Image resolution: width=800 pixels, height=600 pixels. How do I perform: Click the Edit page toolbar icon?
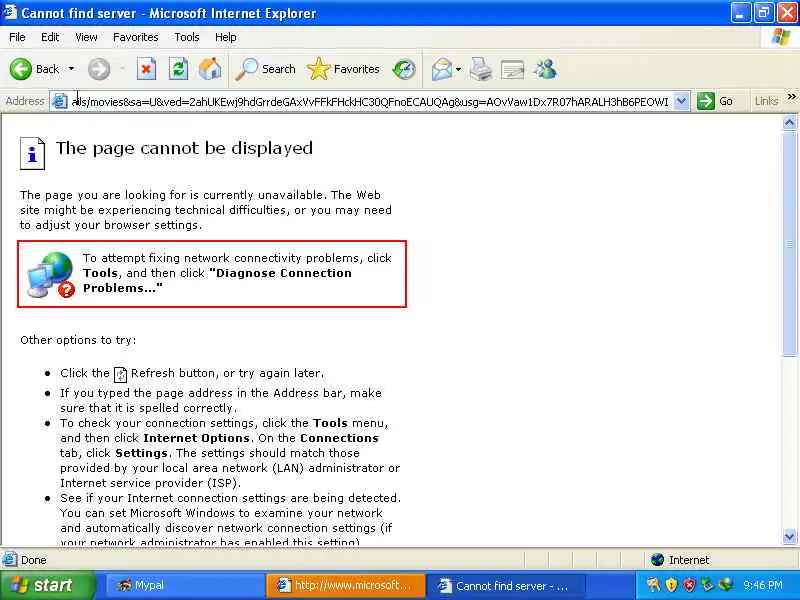pos(512,69)
